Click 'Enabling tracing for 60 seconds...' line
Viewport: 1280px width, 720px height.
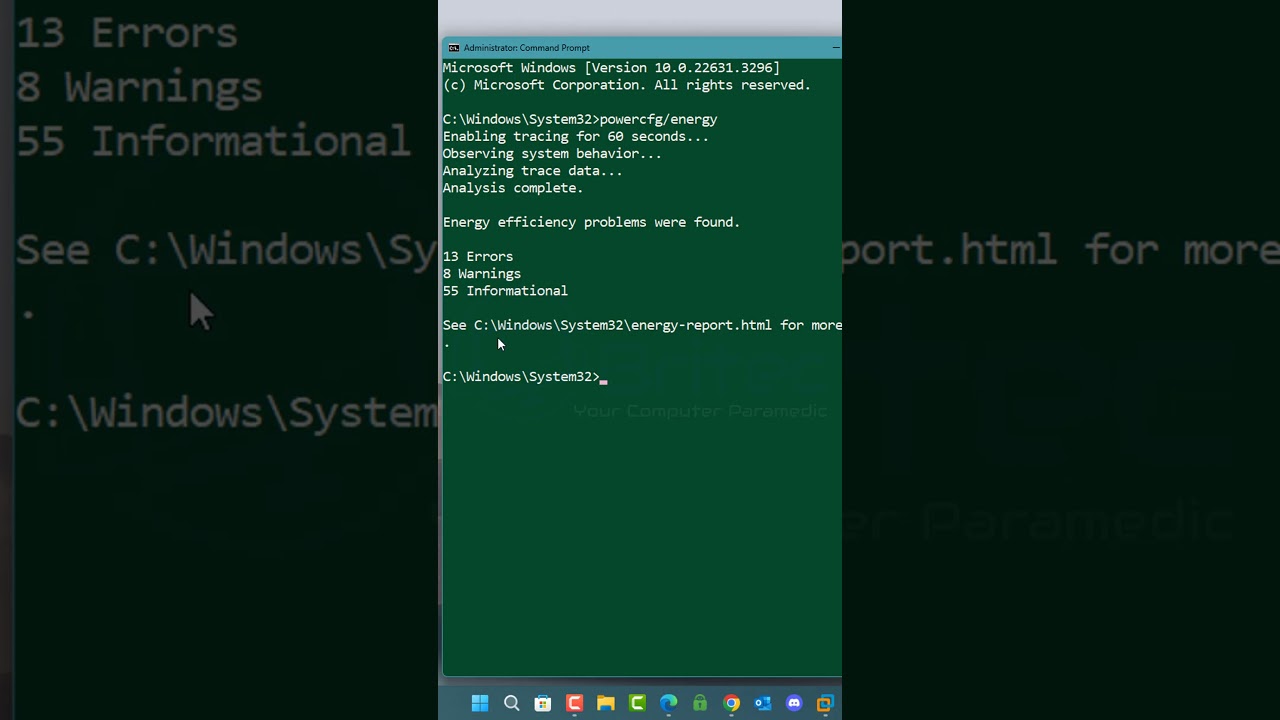pyautogui.click(x=576, y=136)
